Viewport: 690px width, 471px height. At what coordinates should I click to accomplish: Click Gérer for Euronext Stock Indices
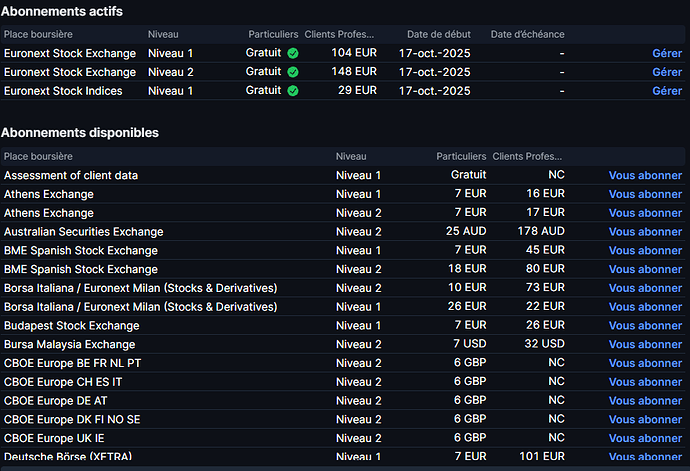point(667,91)
